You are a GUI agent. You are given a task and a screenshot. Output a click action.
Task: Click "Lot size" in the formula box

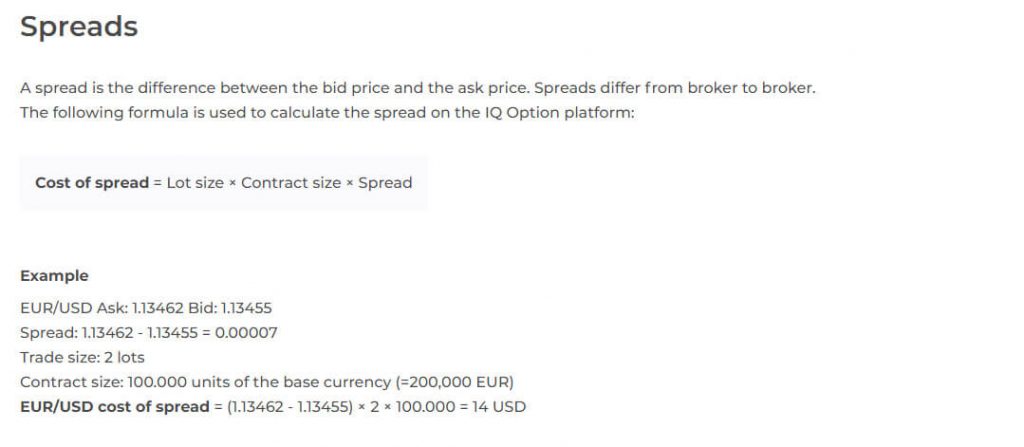click(195, 183)
